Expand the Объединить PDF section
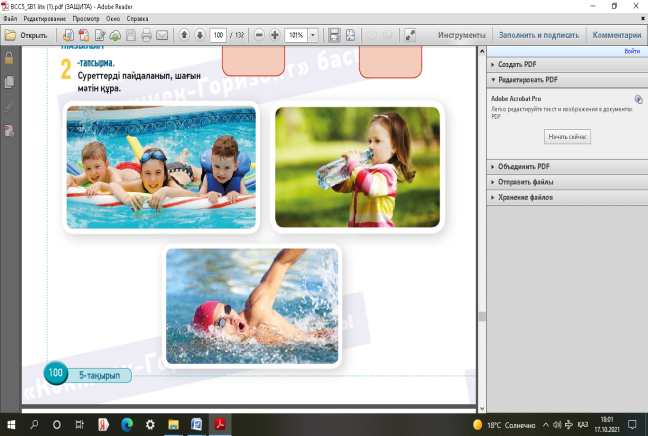 click(523, 166)
